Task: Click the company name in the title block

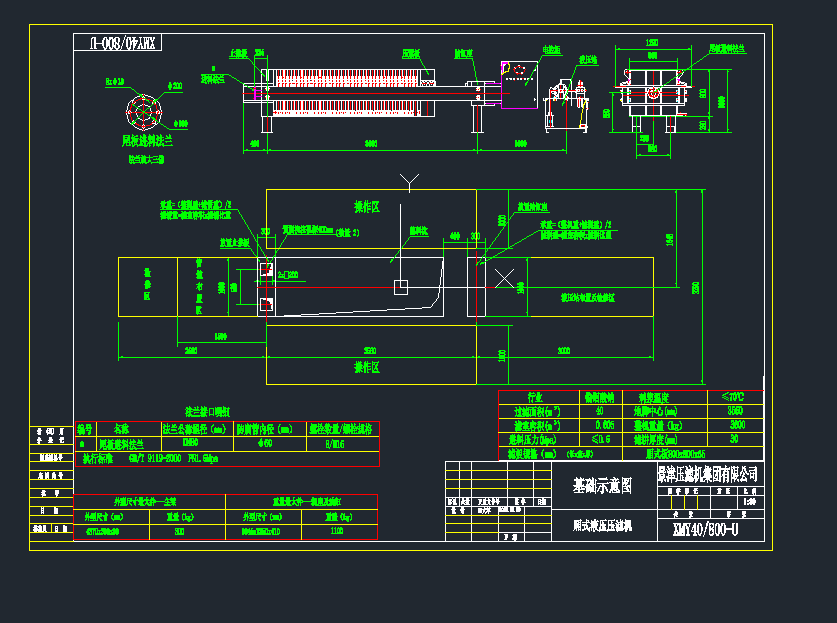Action: (707, 473)
